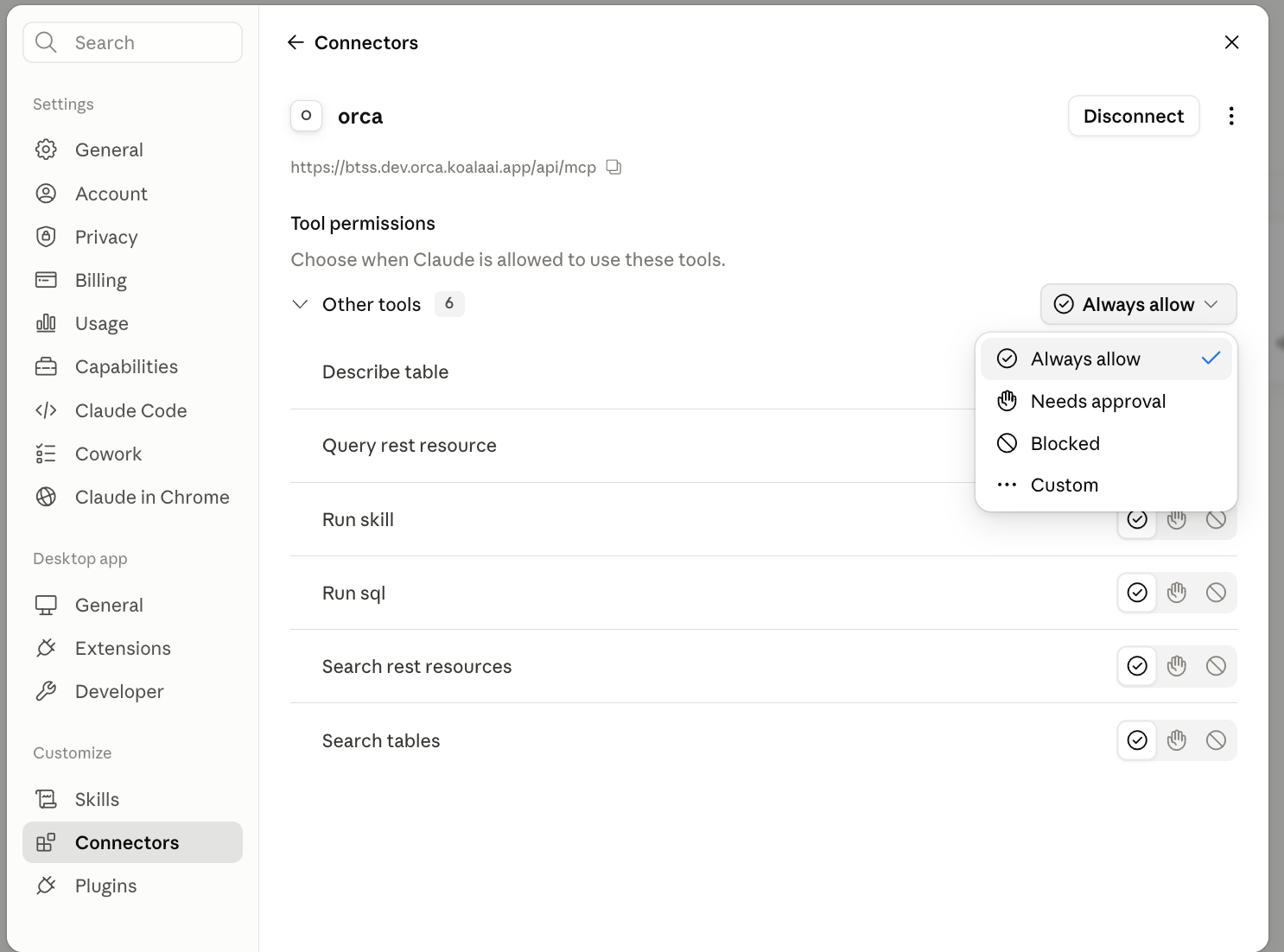Open Claude in Chrome settings
Screen dimensions: 1284x952
tap(132, 497)
